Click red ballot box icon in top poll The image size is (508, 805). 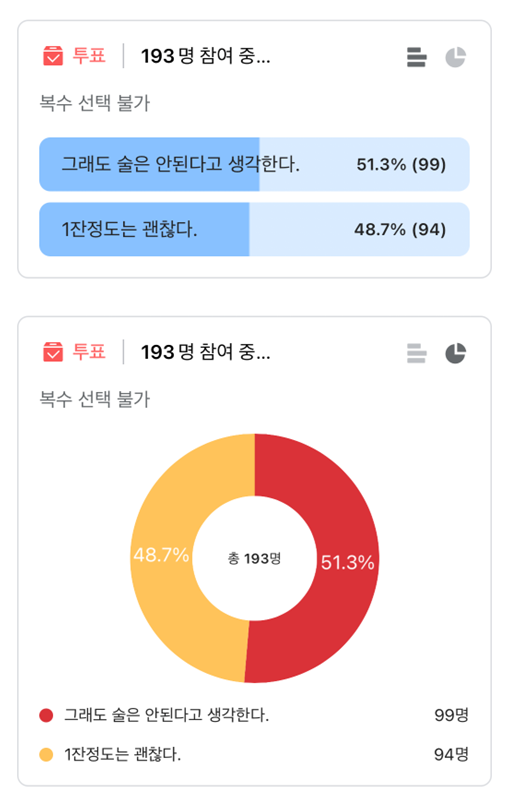click(x=53, y=56)
